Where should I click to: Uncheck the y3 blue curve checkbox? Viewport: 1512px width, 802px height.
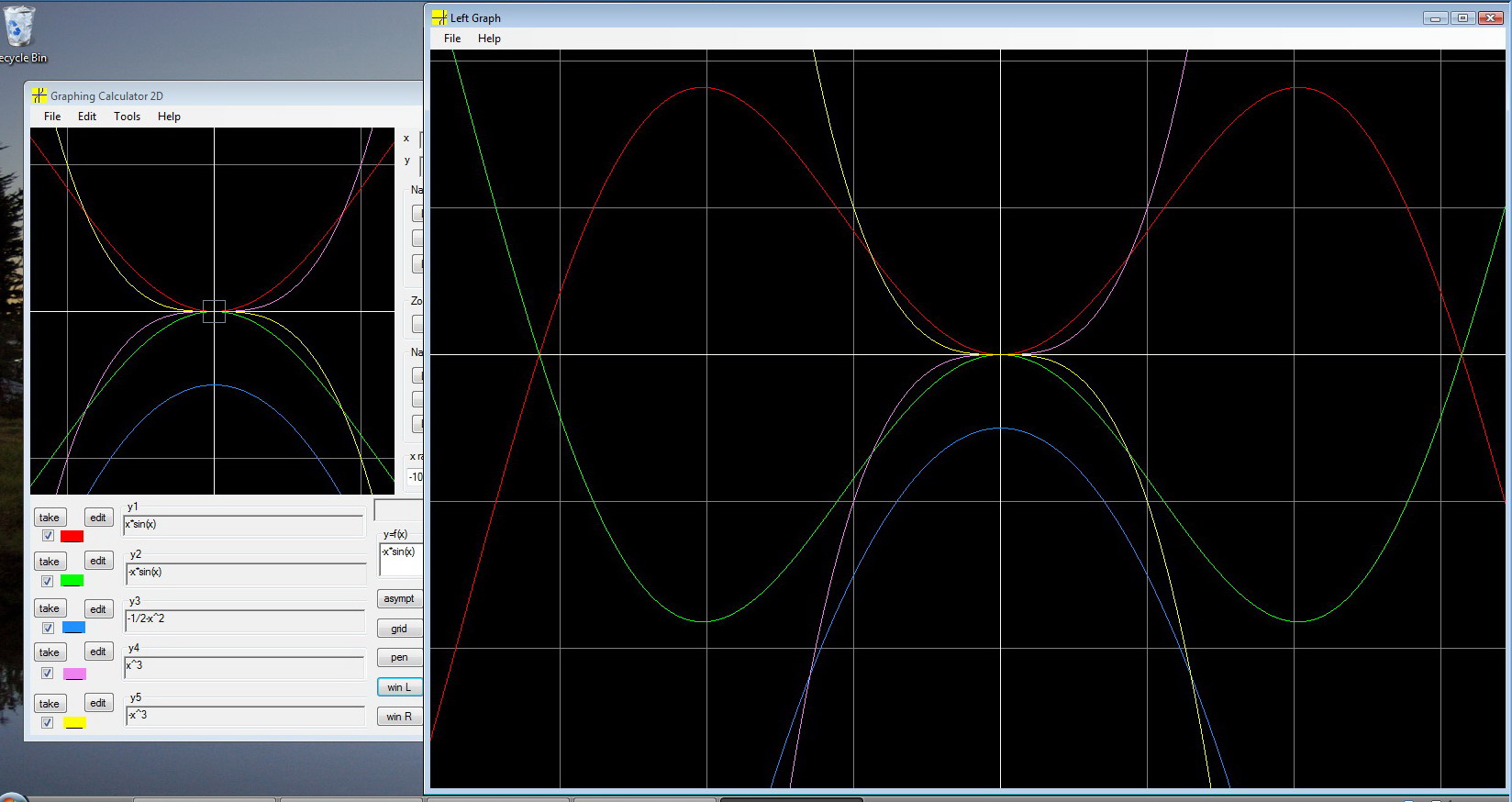point(48,628)
